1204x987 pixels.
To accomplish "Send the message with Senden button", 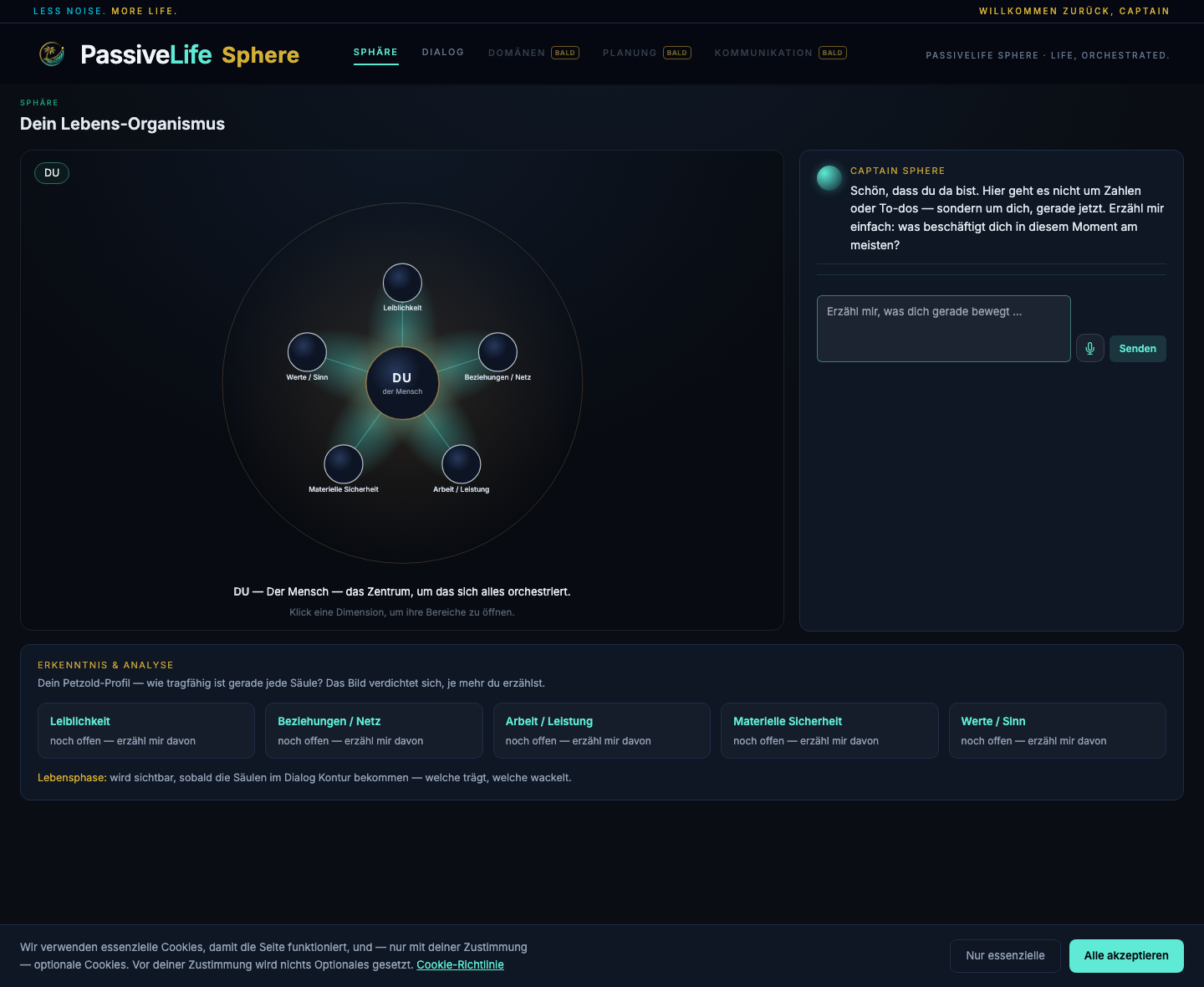I will tap(1137, 348).
